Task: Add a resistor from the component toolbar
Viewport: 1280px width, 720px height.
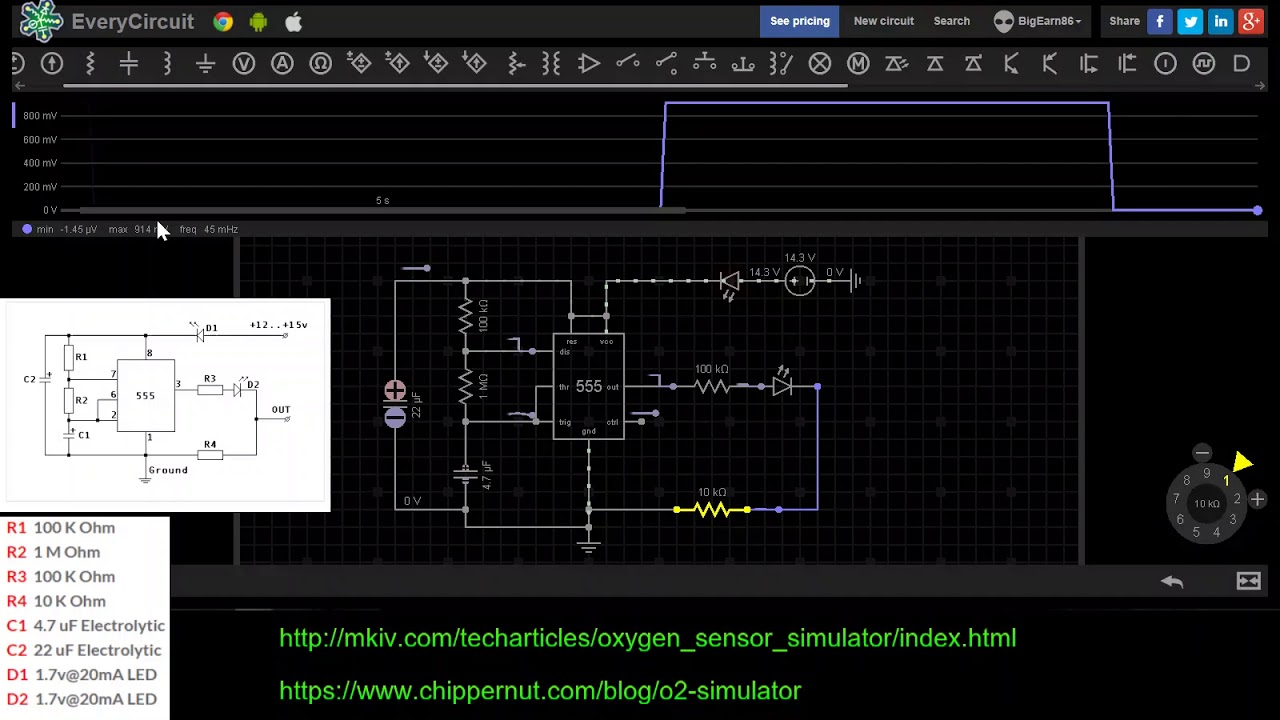Action: 90,64
